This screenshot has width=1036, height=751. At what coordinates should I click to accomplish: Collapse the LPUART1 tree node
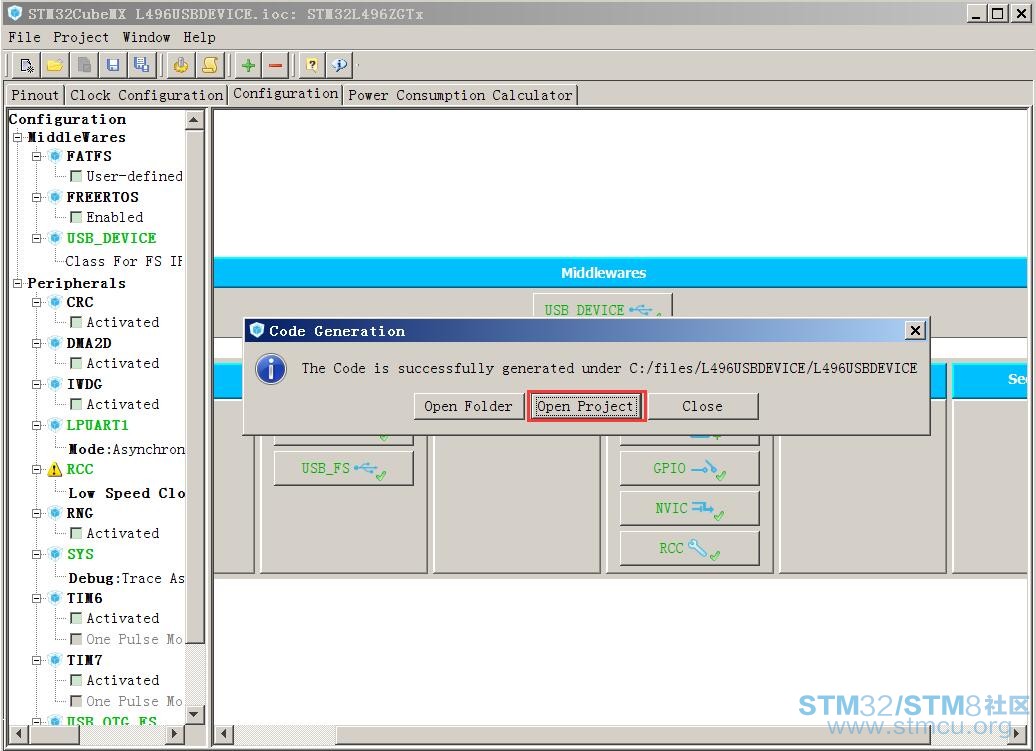point(37,425)
